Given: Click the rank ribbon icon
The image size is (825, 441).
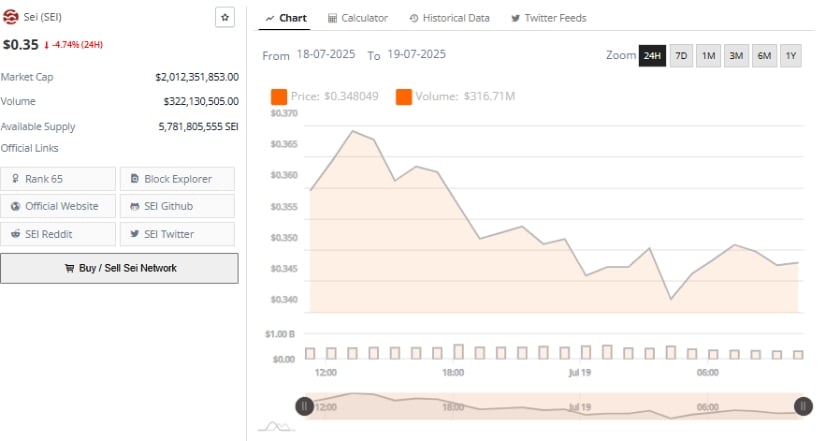Looking at the screenshot, I should pos(16,179).
